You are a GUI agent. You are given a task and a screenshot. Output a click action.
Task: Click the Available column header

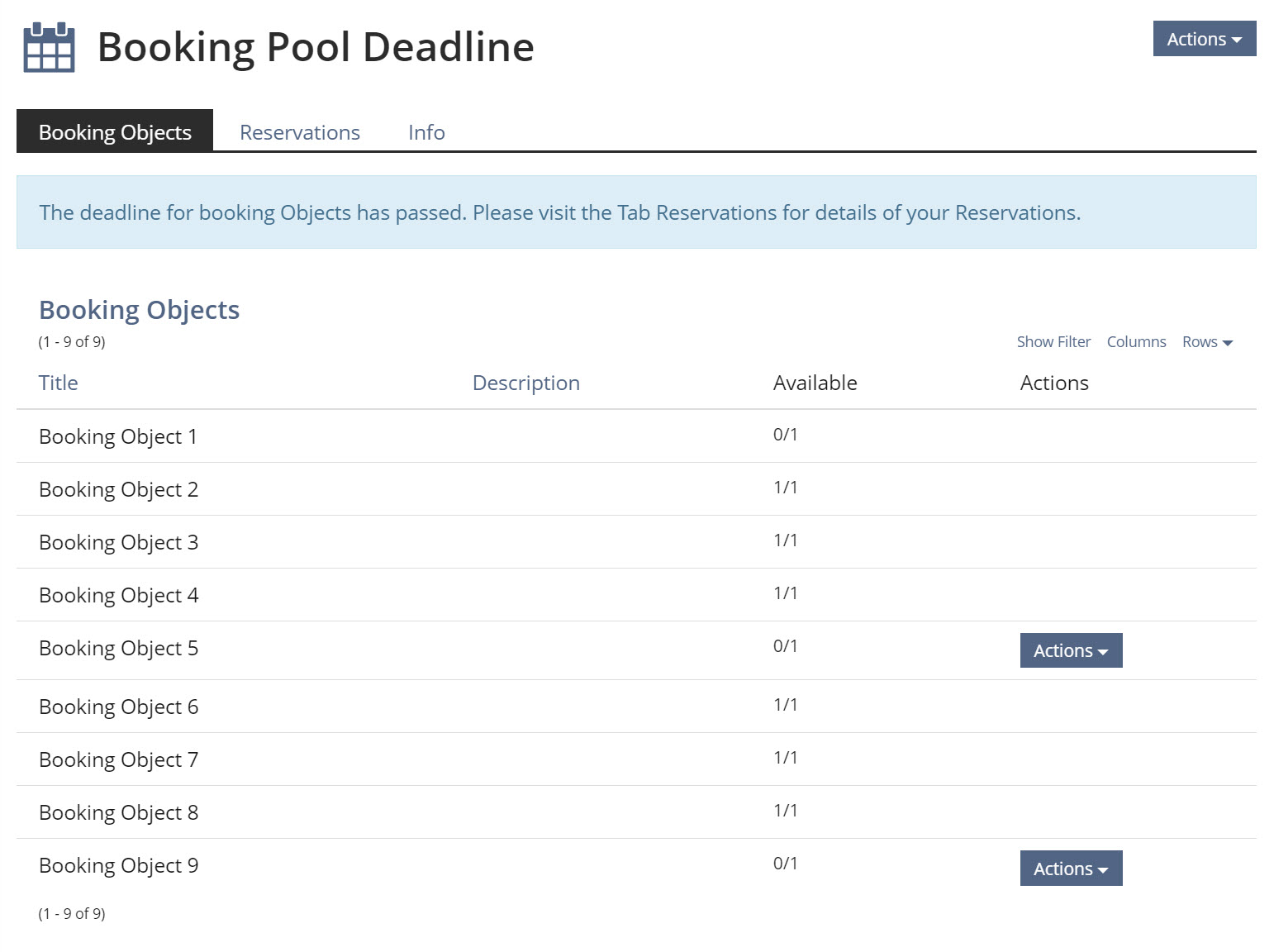(x=815, y=383)
